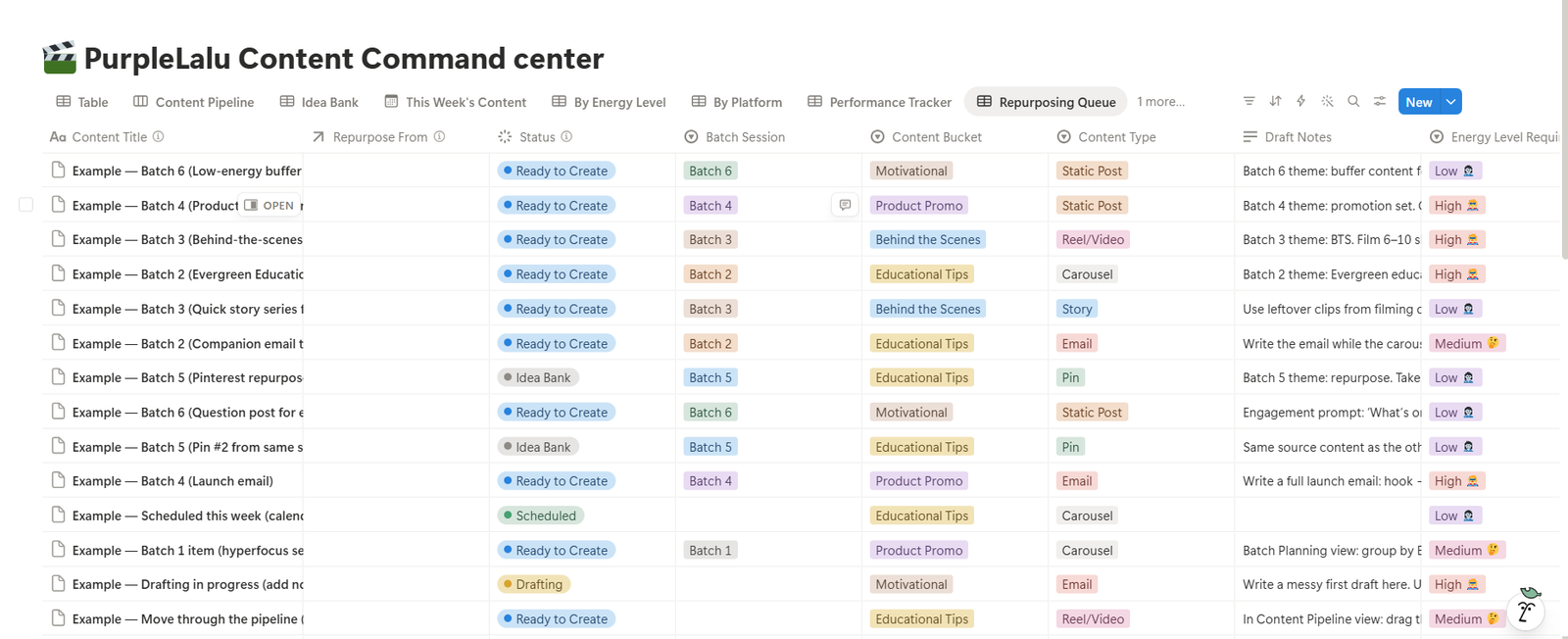Click the info icon beside Content Title

pos(158,137)
